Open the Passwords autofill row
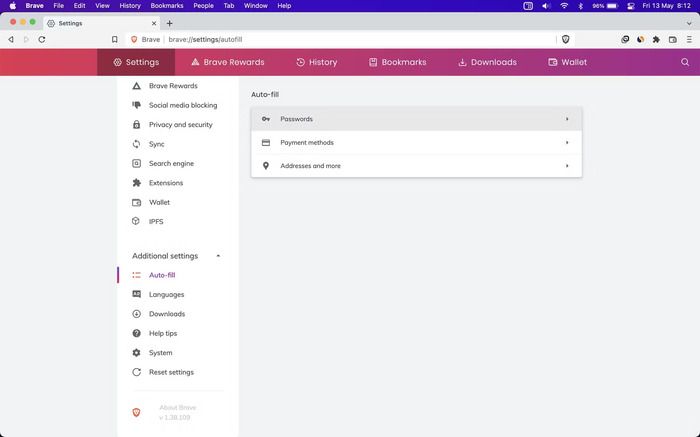The height and width of the screenshot is (437, 700). [416, 119]
